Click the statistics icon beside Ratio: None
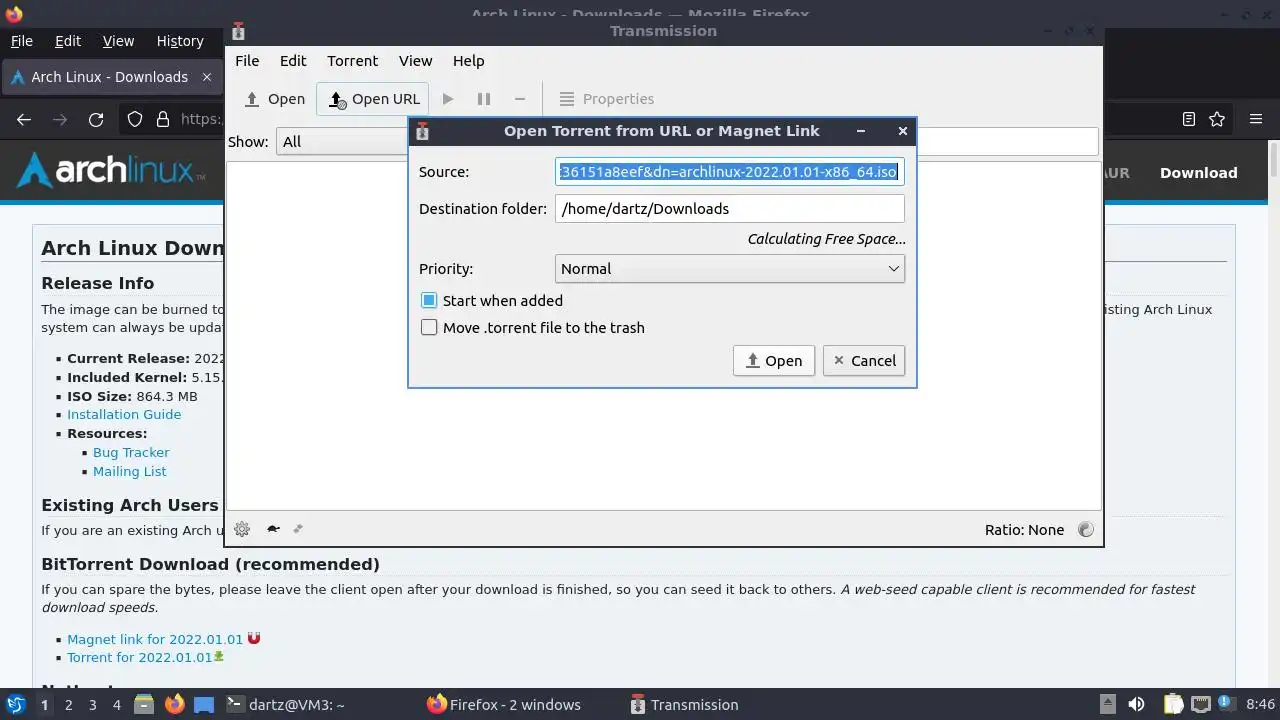The image size is (1280, 720). pyautogui.click(x=1086, y=530)
